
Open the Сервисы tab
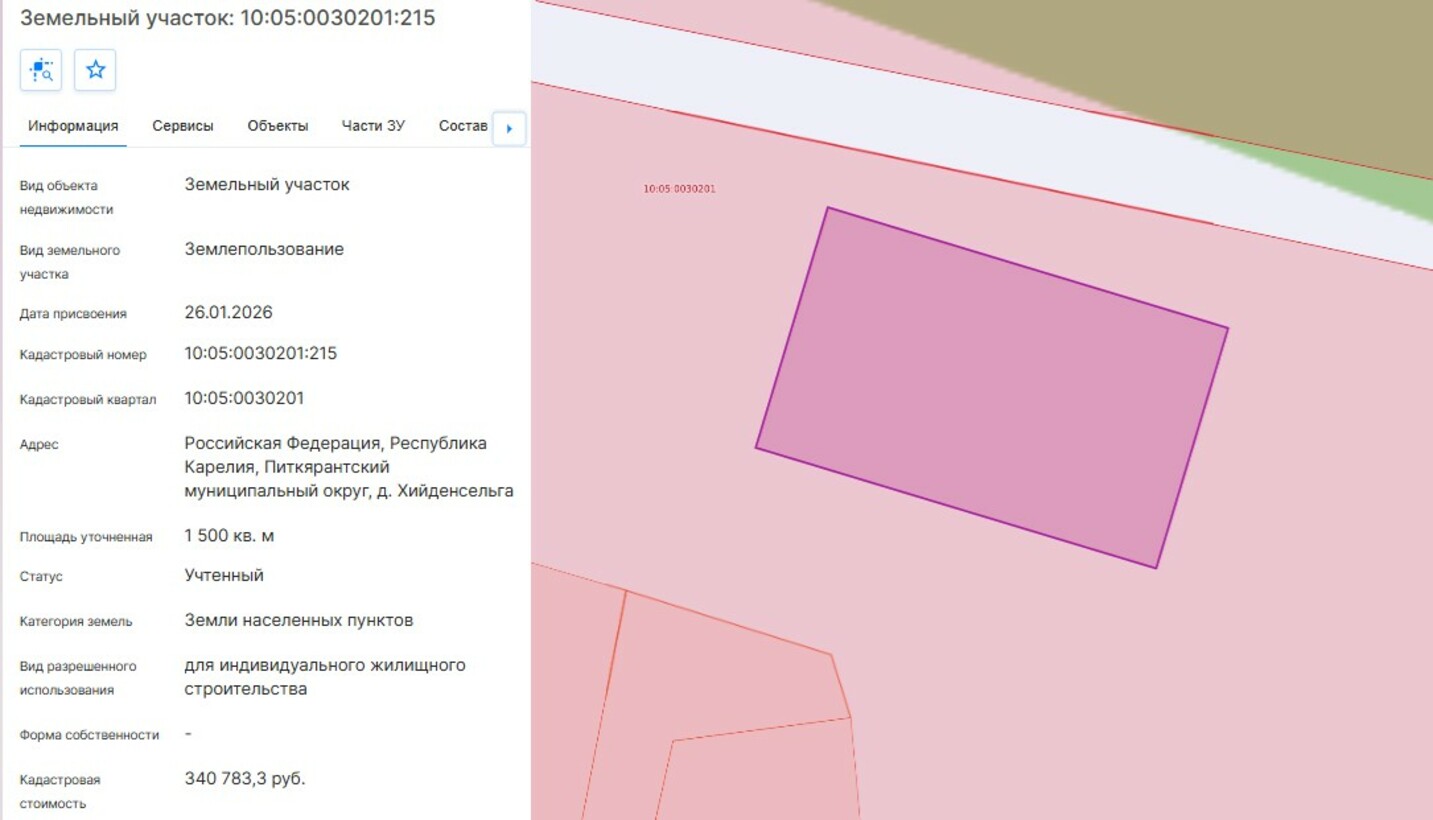click(183, 126)
